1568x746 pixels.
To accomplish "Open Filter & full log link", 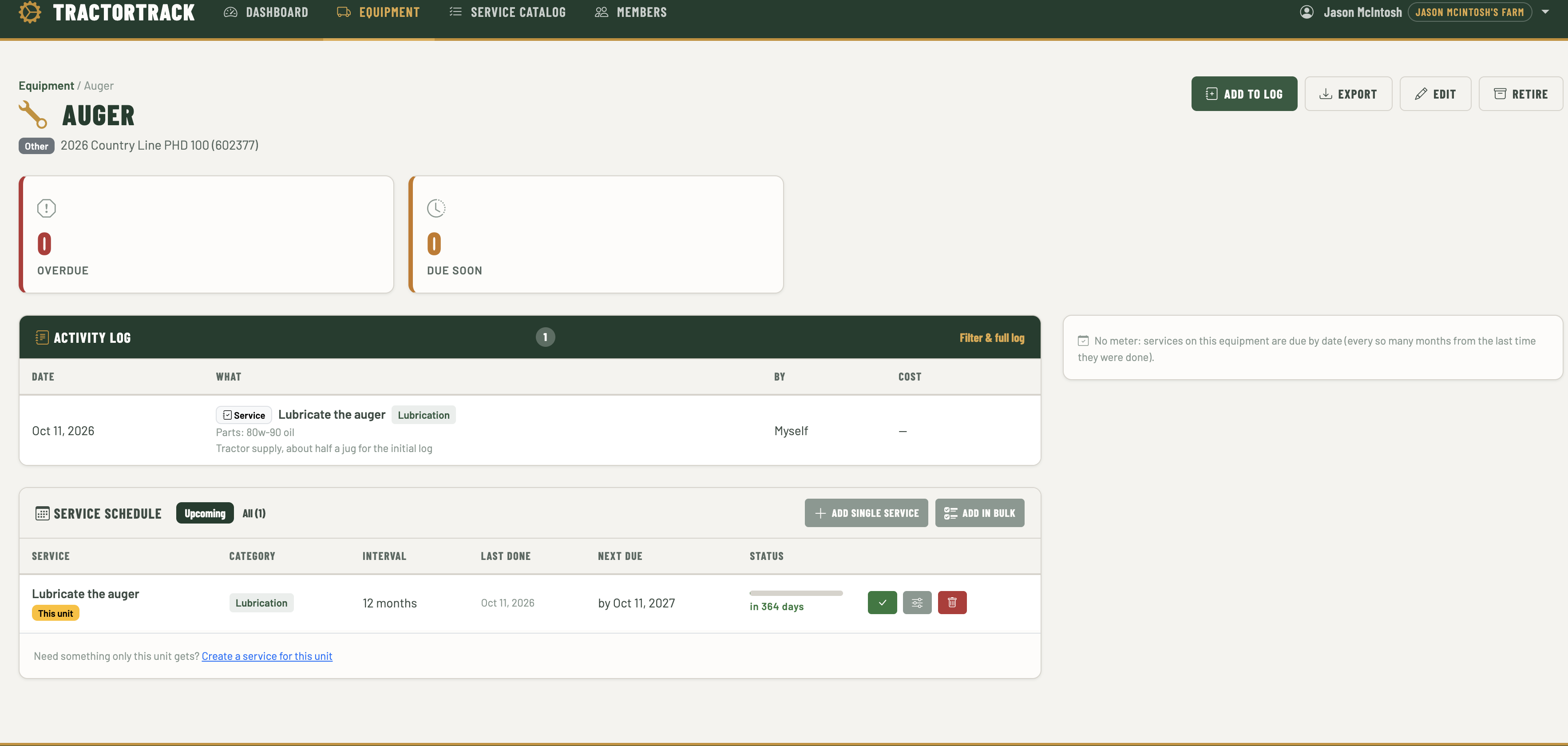I will pos(992,338).
